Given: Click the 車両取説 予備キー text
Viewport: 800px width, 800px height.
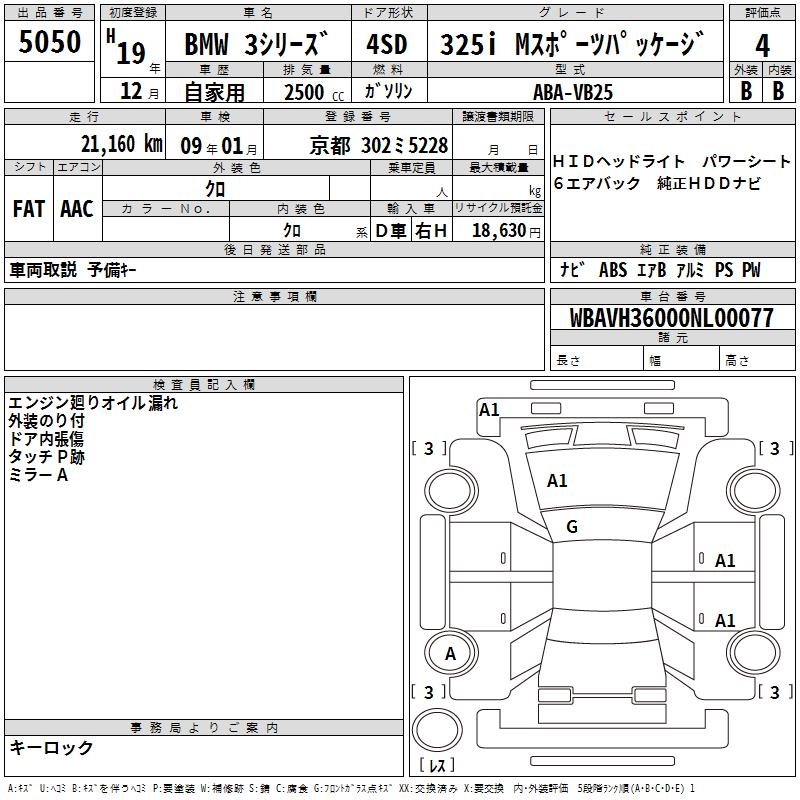Looking at the screenshot, I should (73, 270).
